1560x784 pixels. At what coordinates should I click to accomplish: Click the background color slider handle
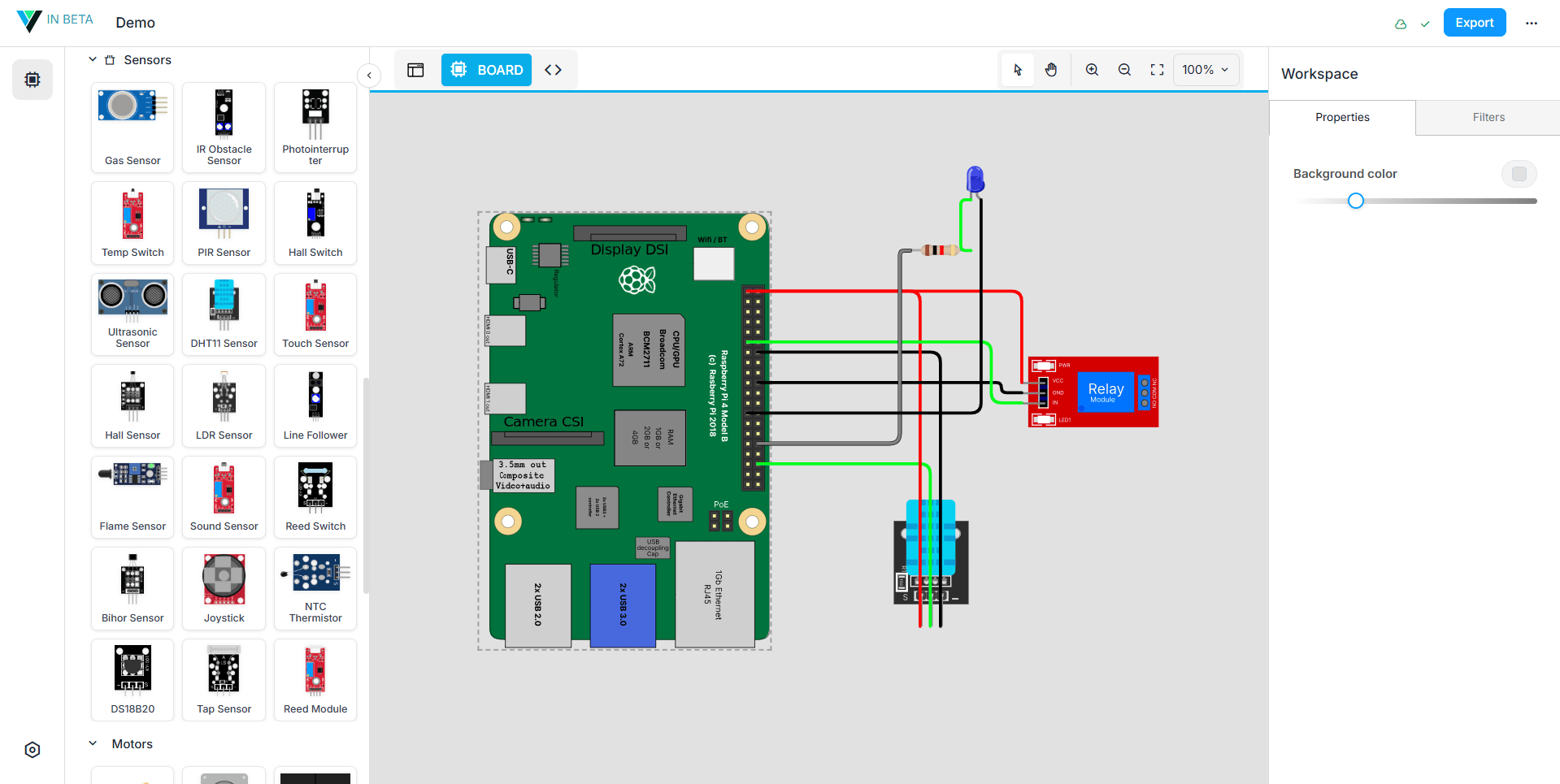[x=1355, y=201]
